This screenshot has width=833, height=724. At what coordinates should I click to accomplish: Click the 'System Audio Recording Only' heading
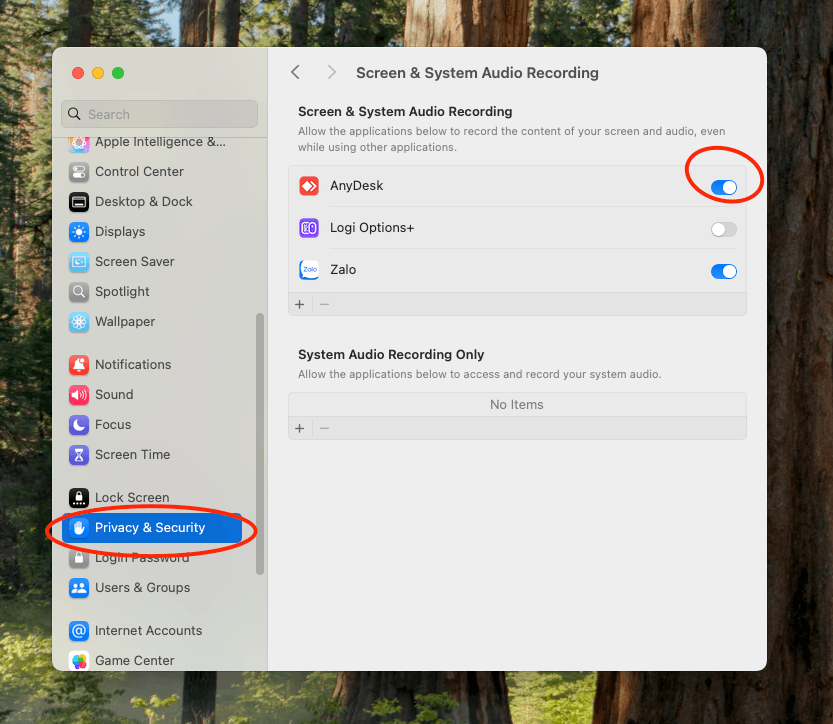tap(391, 354)
